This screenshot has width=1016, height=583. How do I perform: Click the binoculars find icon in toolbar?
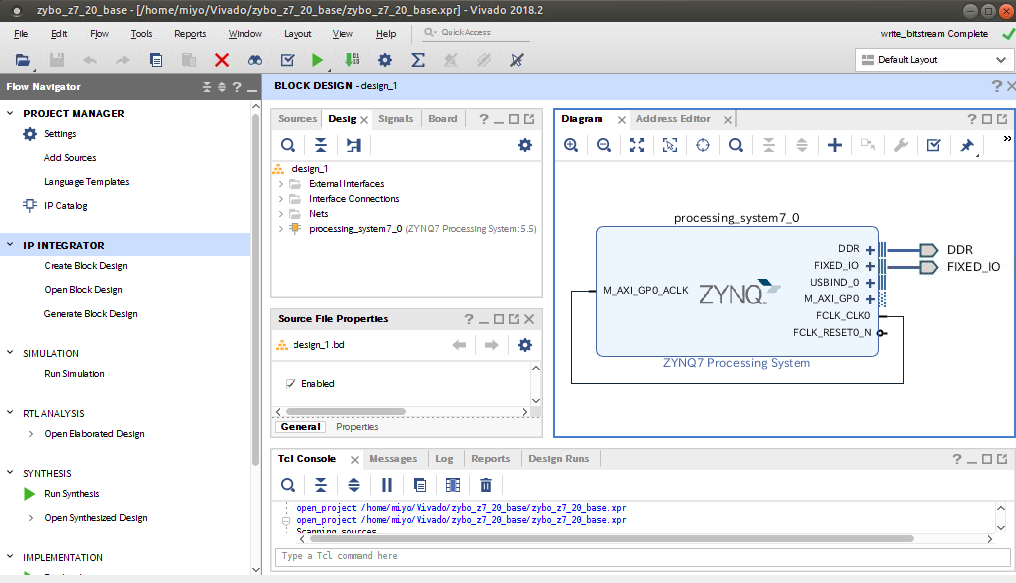(255, 60)
